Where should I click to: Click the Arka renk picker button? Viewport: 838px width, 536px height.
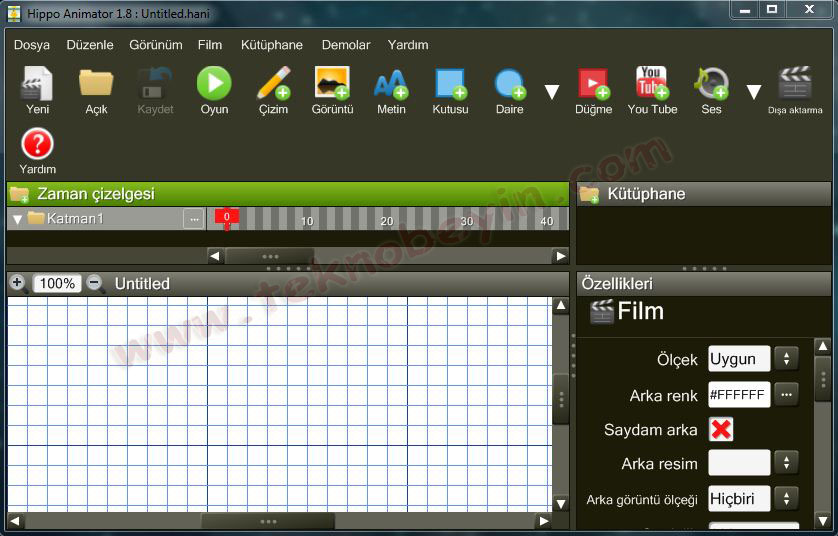coord(787,395)
